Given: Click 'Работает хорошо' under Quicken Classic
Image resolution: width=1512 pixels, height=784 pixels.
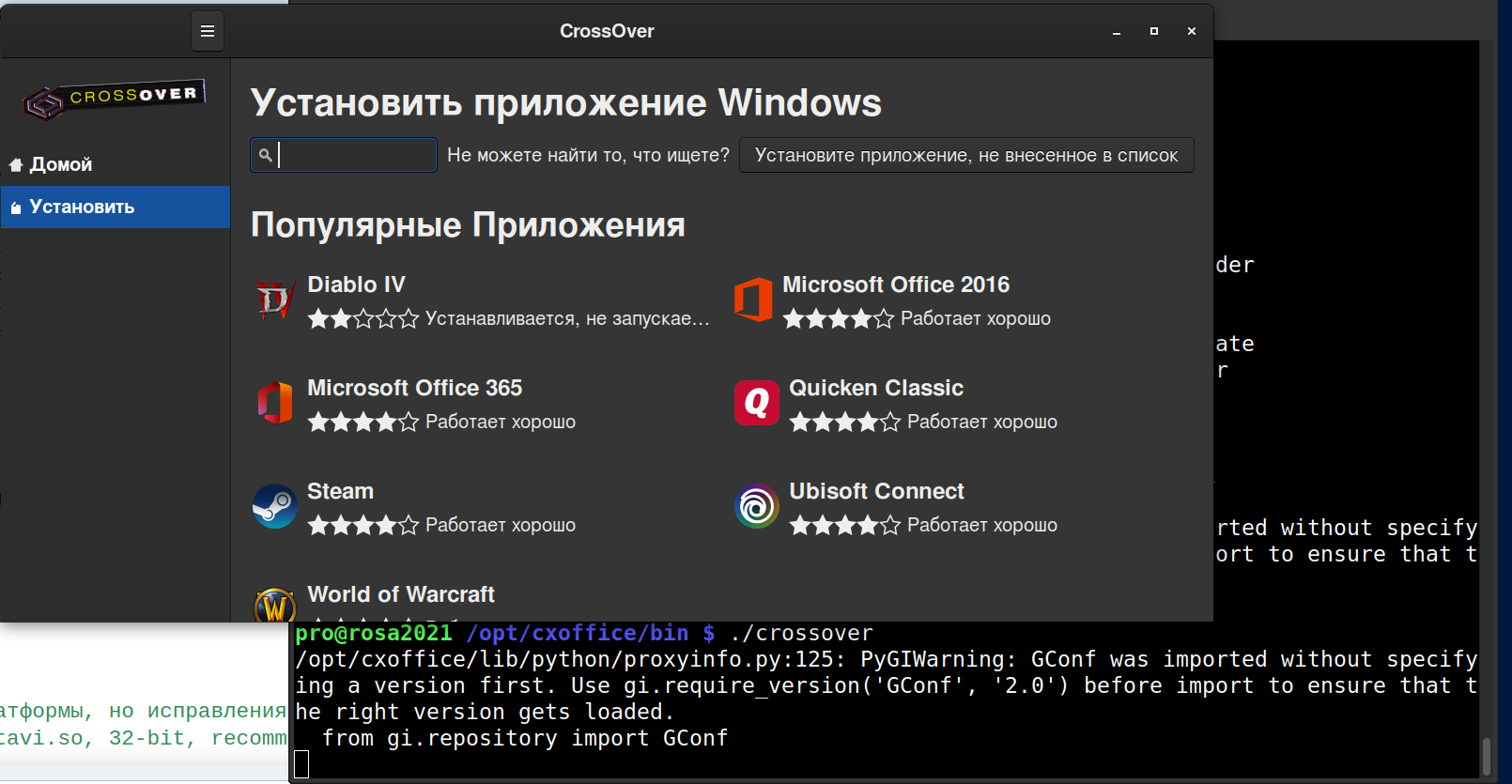Looking at the screenshot, I should [982, 423].
